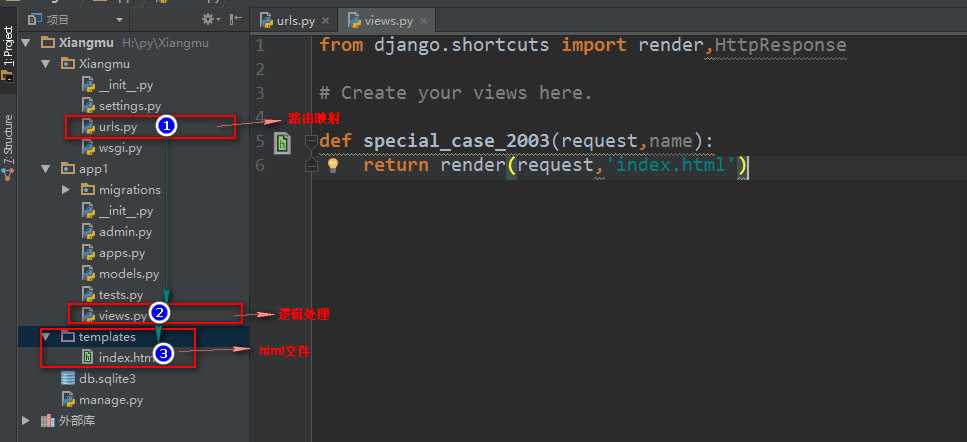Screen dimensions: 967x442
Task: Collapse the app1 folder
Action: 46,169
